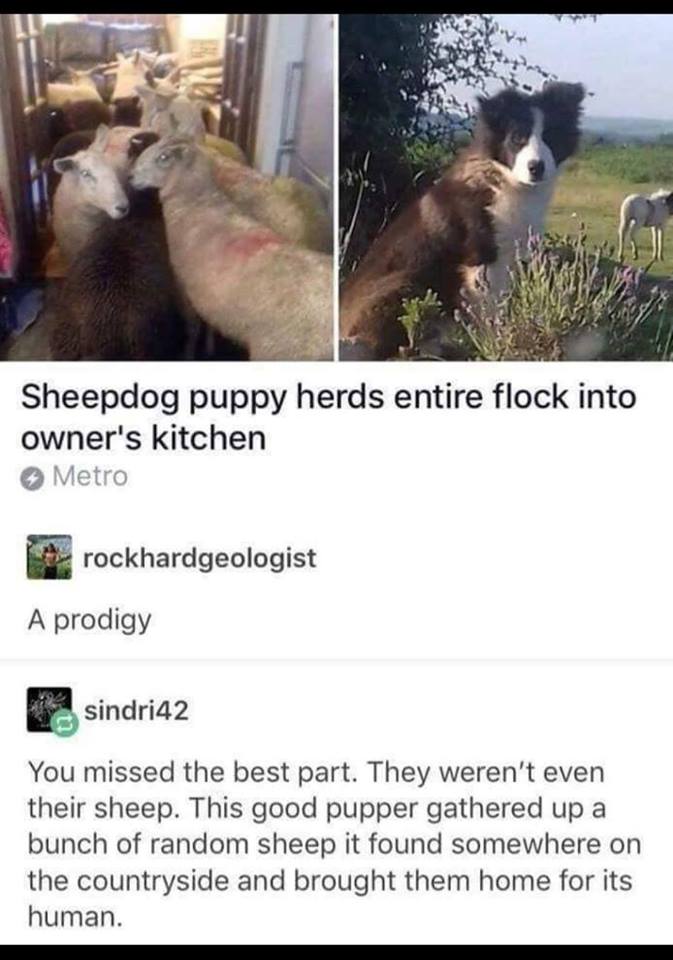673x960 pixels.
Task: Open the sheepdog puppy photo
Action: [506, 187]
